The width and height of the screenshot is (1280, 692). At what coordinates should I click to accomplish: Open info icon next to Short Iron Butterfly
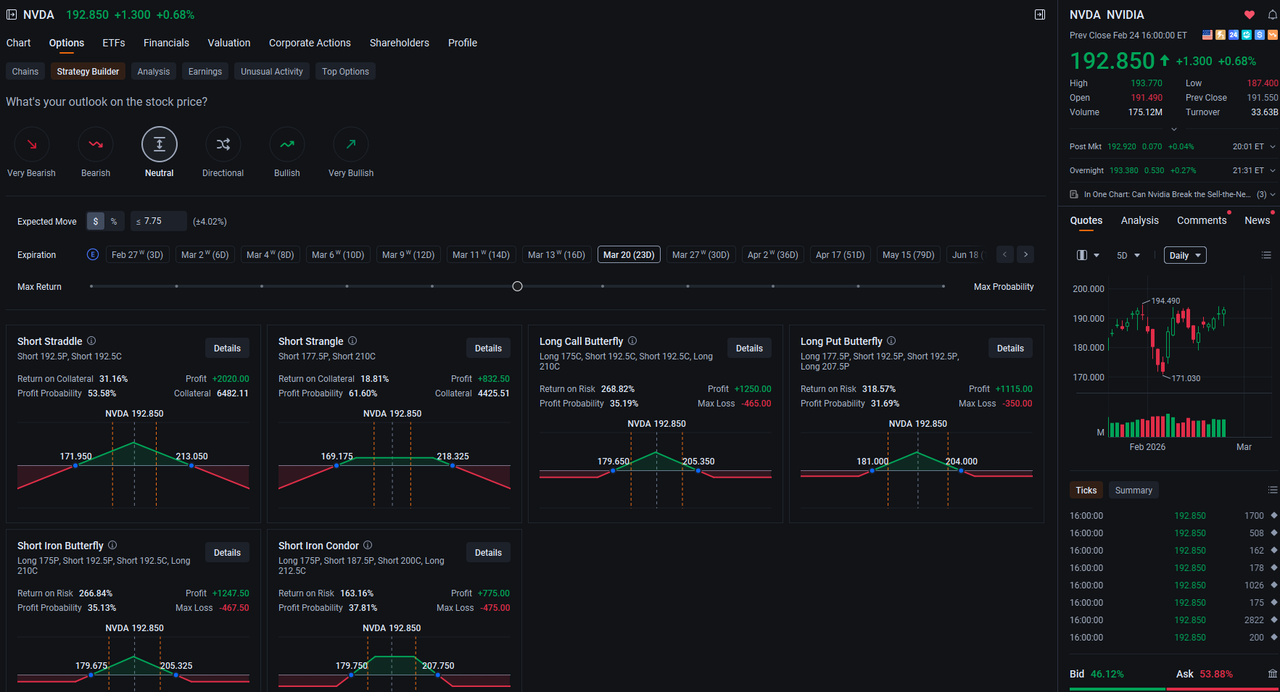(x=112, y=546)
